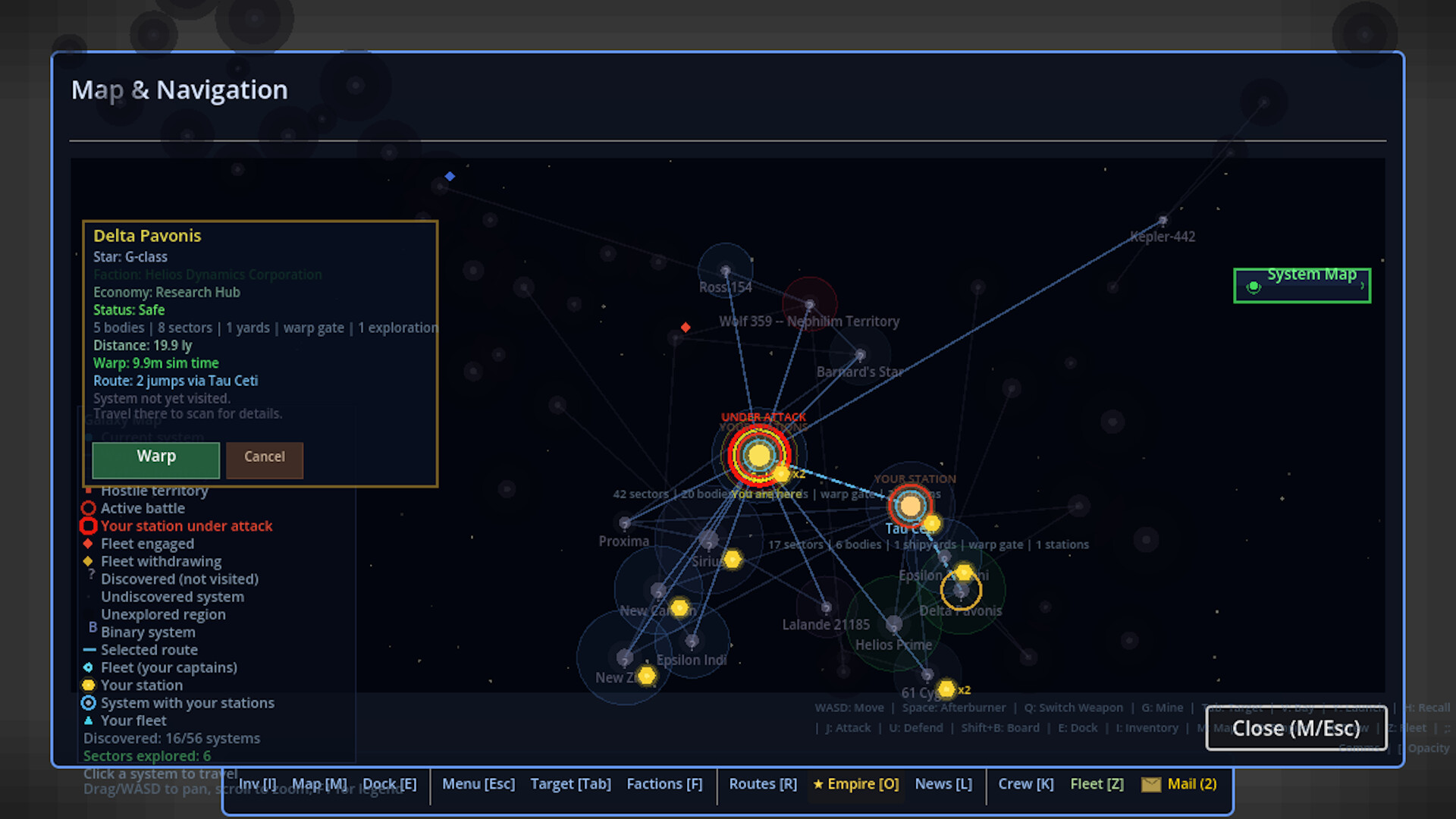Screen dimensions: 1456x819
Task: Open the starred Empire [O] panel
Action: [856, 784]
